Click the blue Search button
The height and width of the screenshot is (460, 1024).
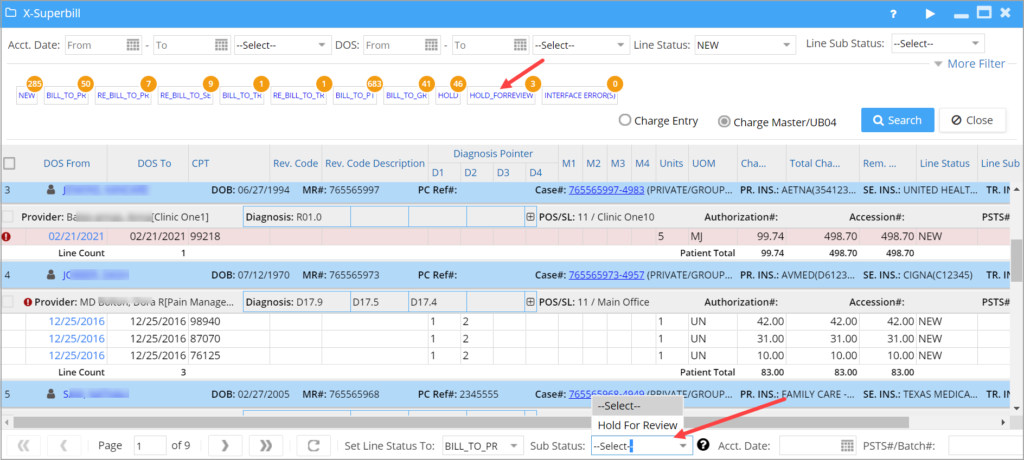[x=897, y=120]
